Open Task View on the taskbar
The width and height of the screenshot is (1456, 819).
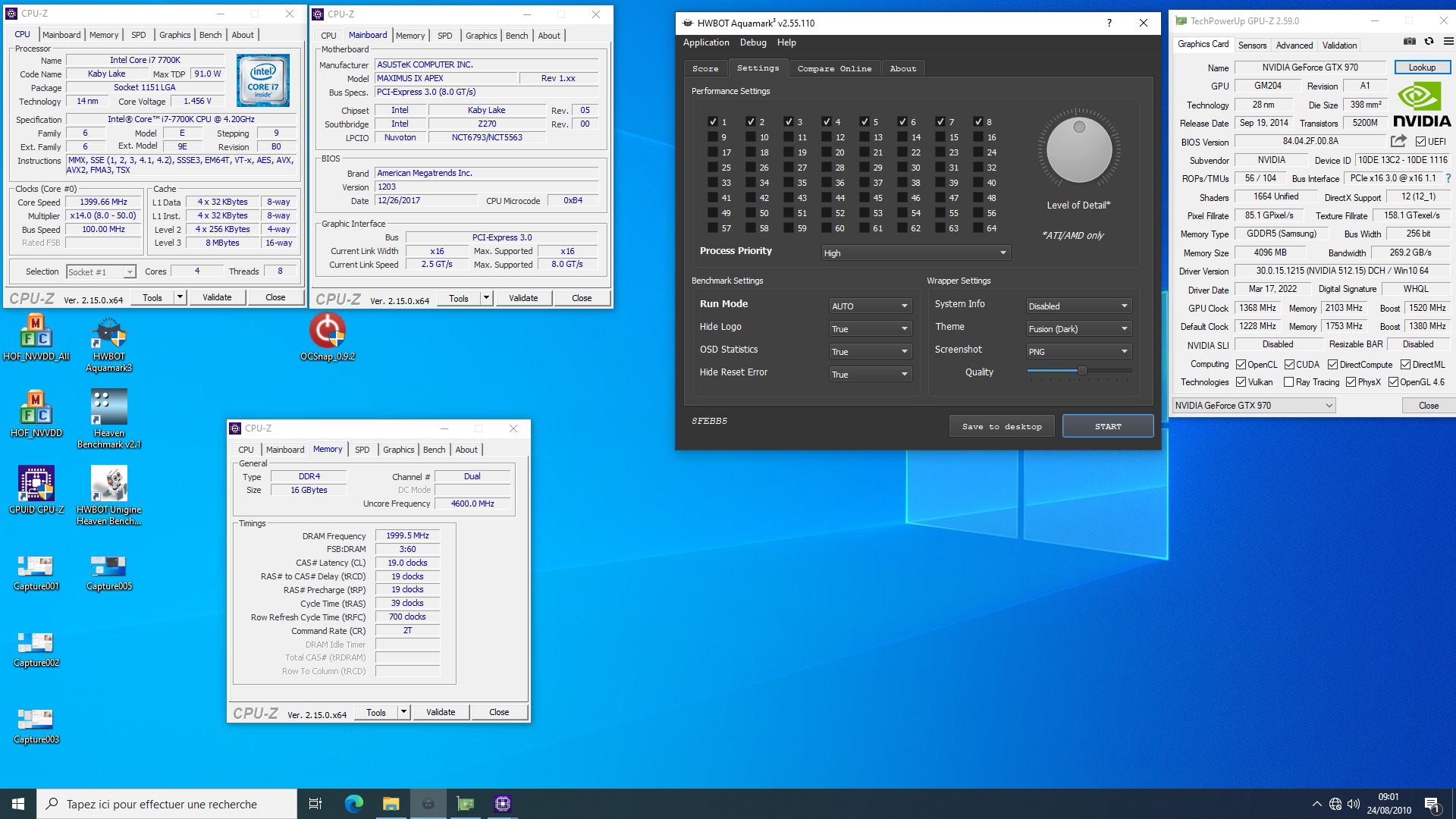coord(315,804)
